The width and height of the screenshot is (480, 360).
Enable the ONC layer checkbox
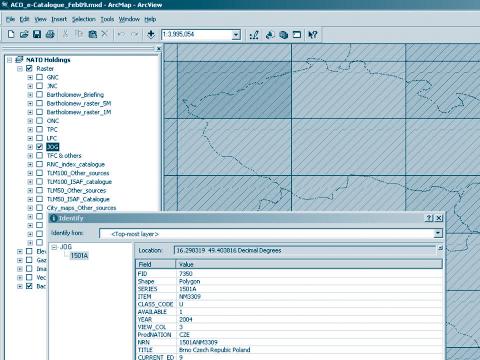pyautogui.click(x=40, y=120)
